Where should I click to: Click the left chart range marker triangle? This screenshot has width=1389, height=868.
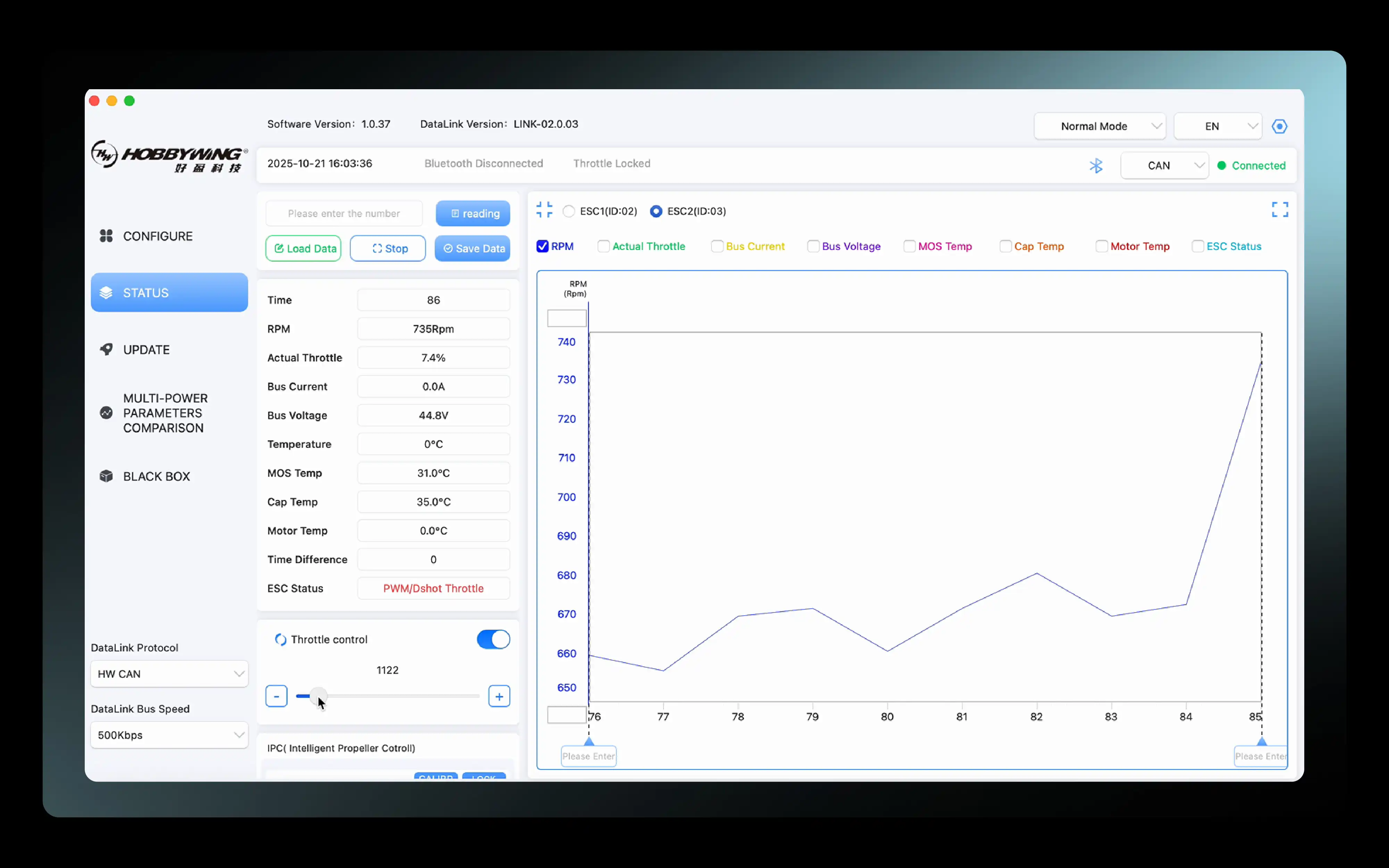point(589,741)
